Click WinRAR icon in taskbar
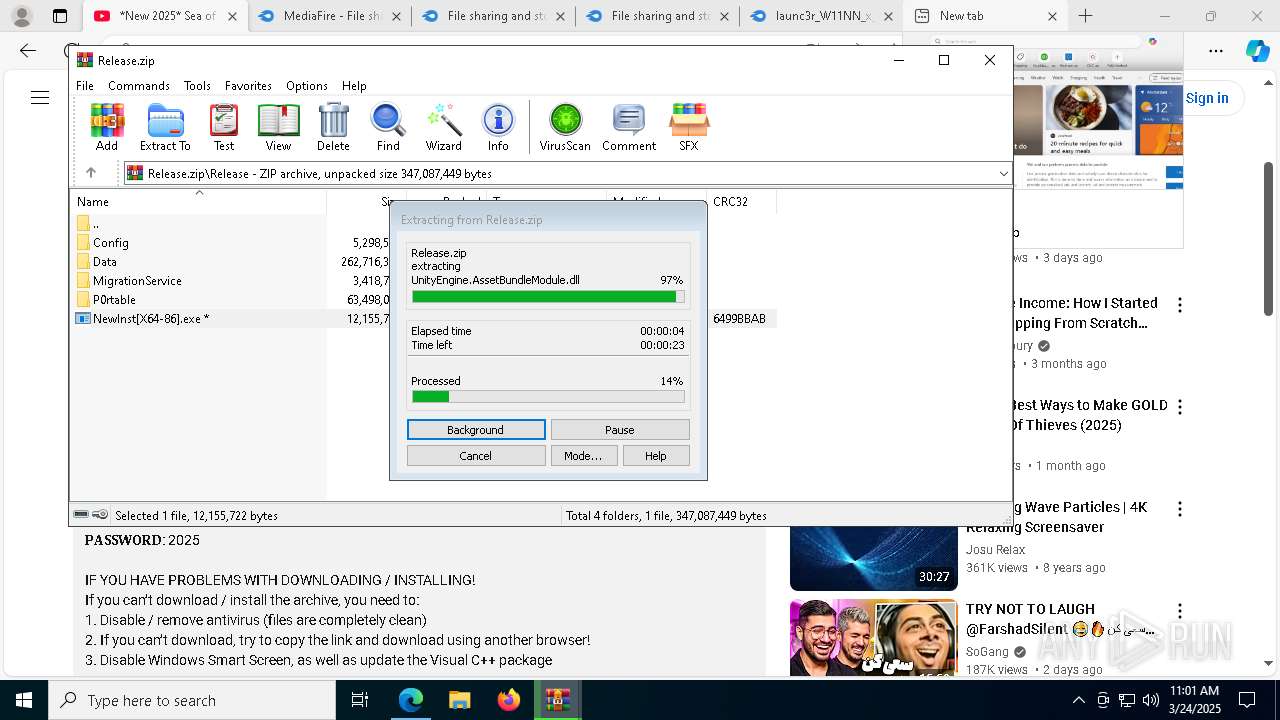This screenshot has height=720, width=1280. point(557,700)
